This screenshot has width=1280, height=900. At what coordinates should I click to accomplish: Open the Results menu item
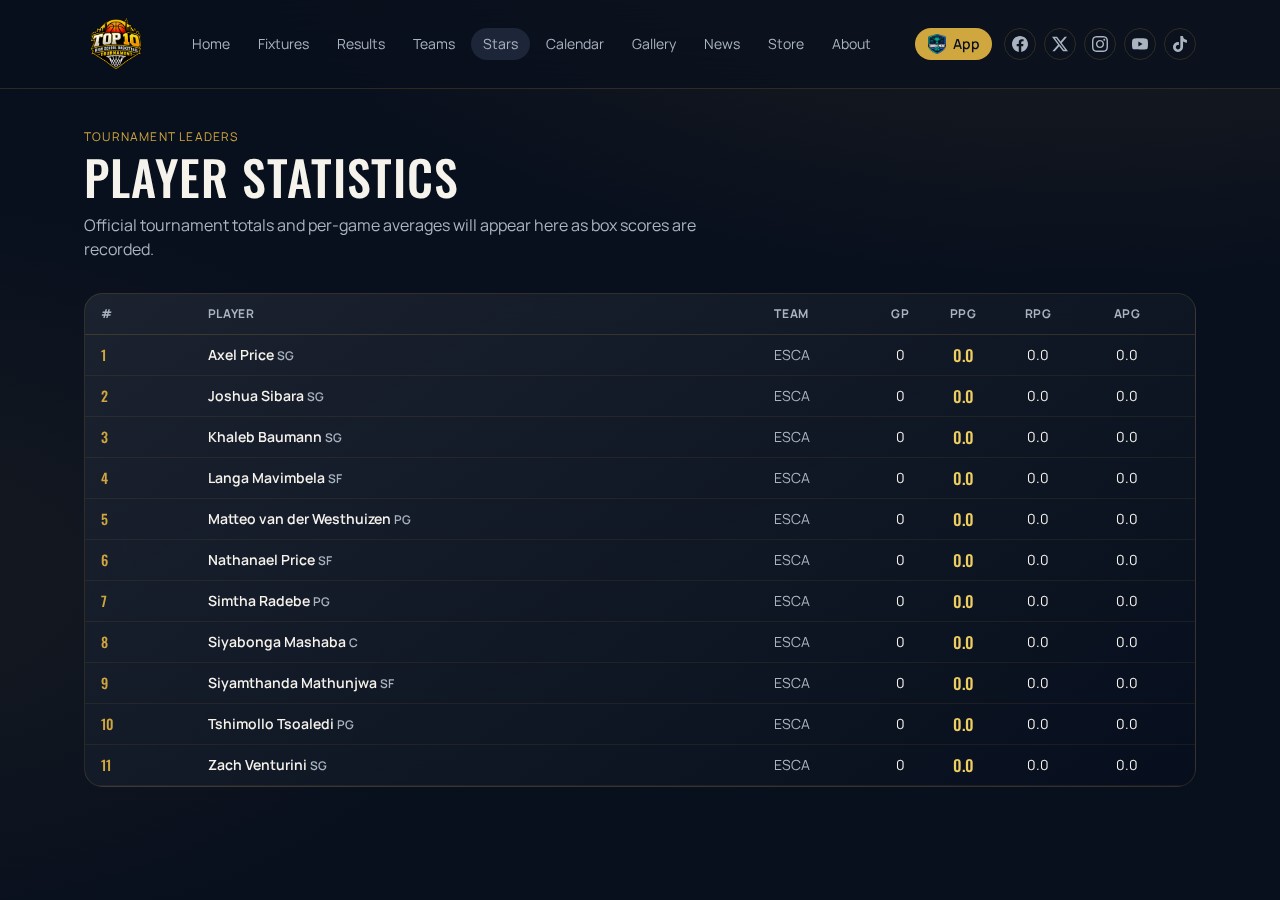pyautogui.click(x=361, y=44)
